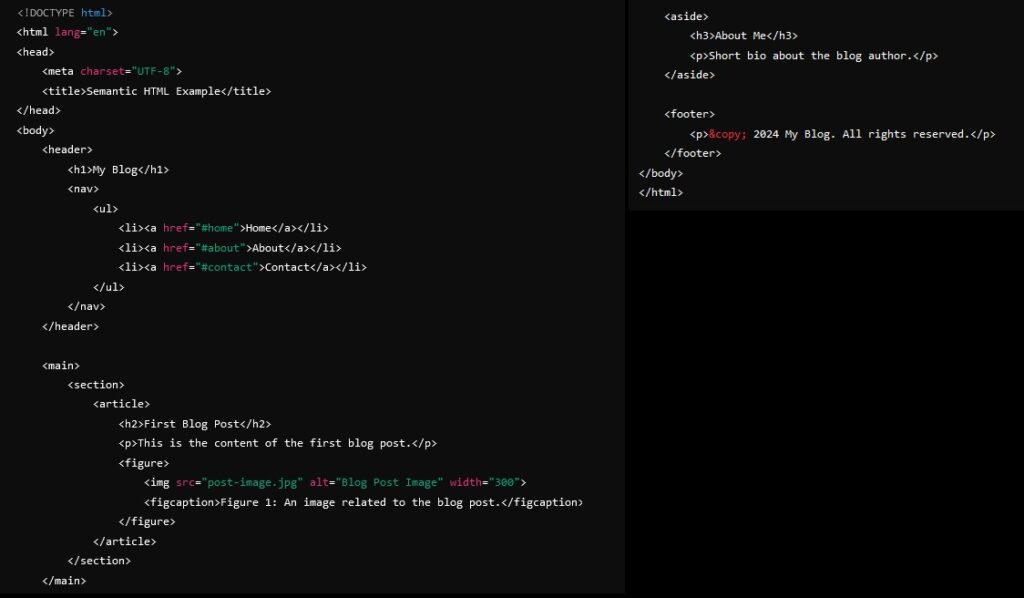Click the h3 About Me line
The width and height of the screenshot is (1024, 598).
point(744,36)
